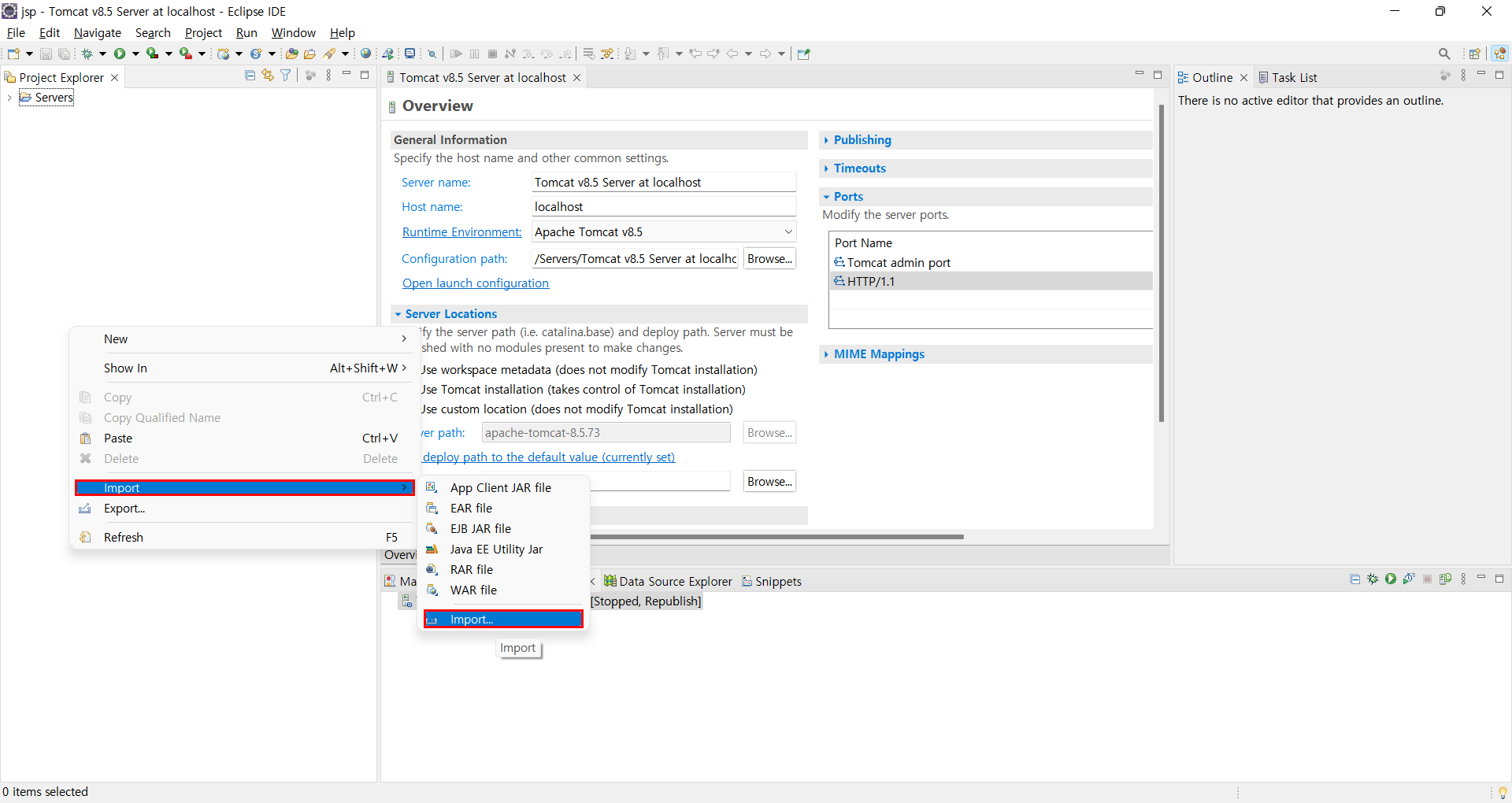Choose Refresh in the context menu
Image resolution: width=1512 pixels, height=803 pixels.
tap(243, 537)
